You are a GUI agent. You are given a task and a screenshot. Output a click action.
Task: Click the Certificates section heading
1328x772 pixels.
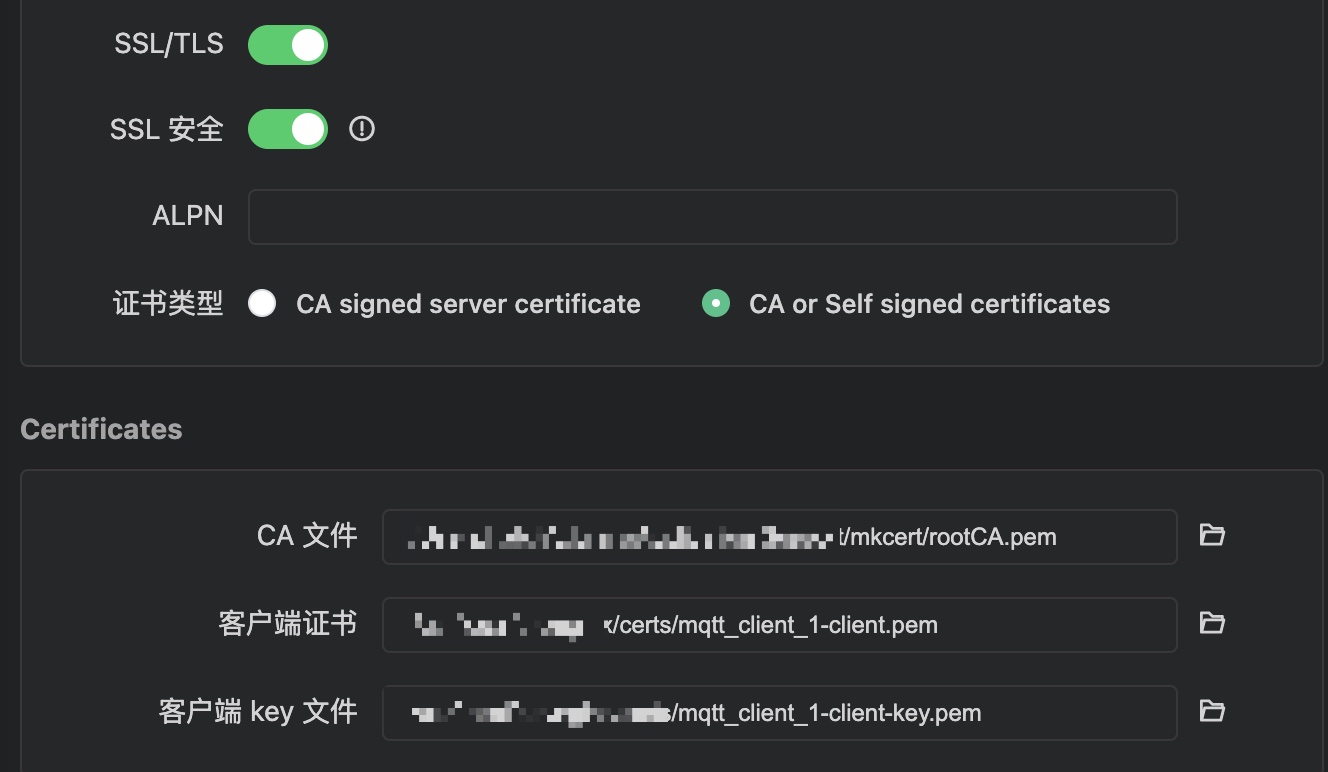(101, 429)
